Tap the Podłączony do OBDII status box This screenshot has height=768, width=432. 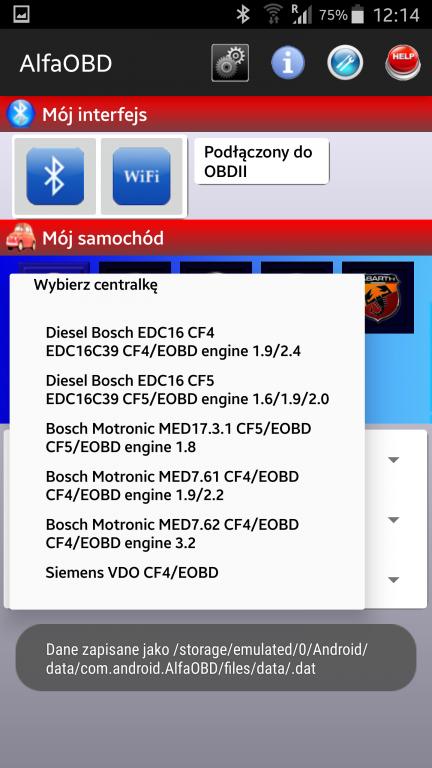click(262, 161)
